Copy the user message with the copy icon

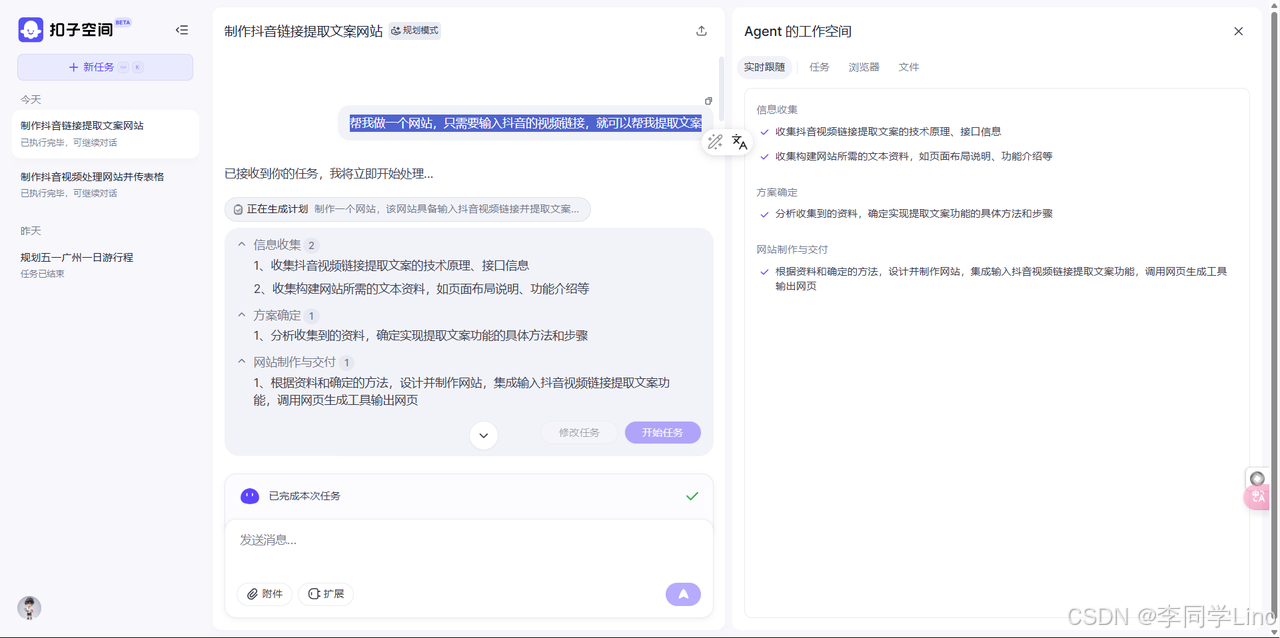point(708,101)
